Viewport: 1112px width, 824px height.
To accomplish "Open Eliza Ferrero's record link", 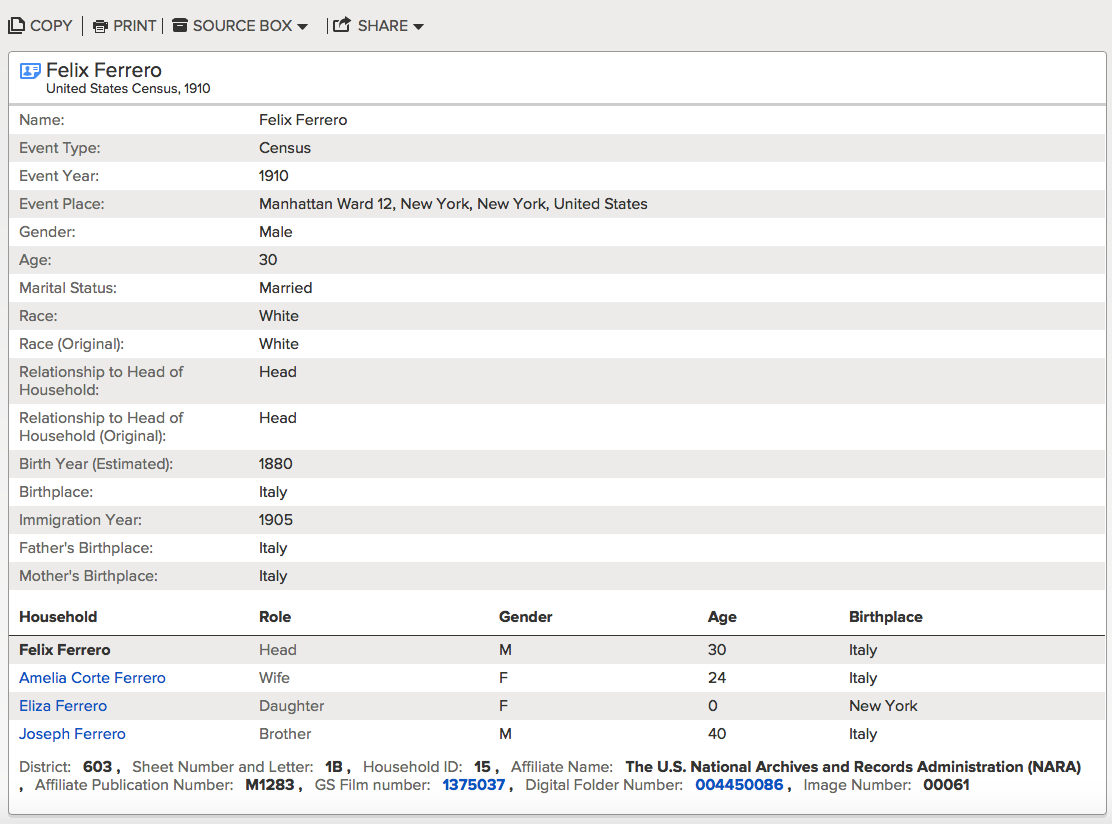I will [63, 706].
